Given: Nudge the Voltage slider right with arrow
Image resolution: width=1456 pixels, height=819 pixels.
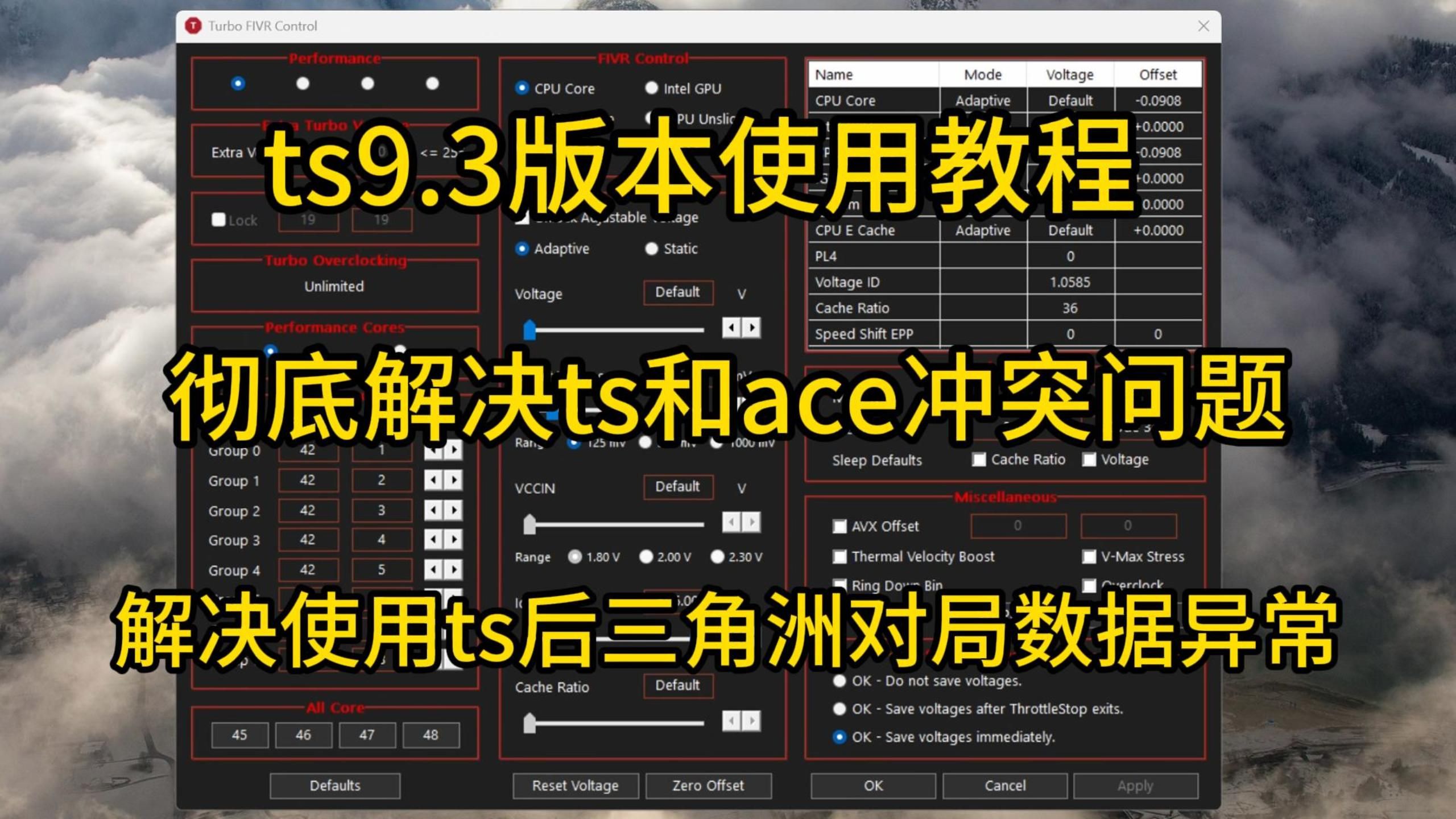Looking at the screenshot, I should 751,328.
